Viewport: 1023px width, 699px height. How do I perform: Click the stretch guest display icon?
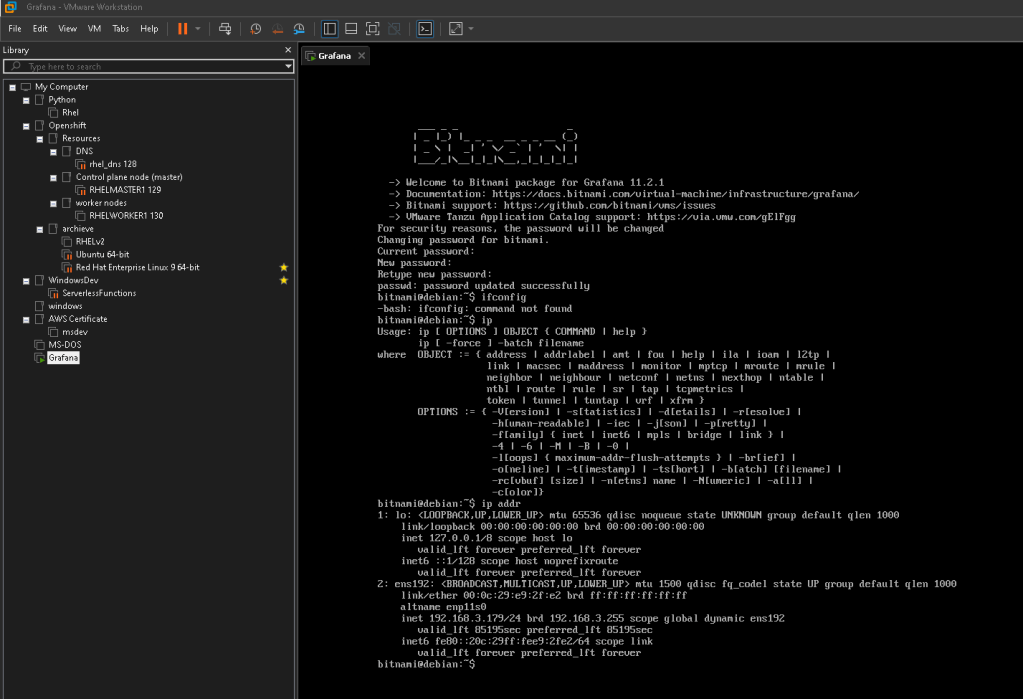(x=456, y=29)
